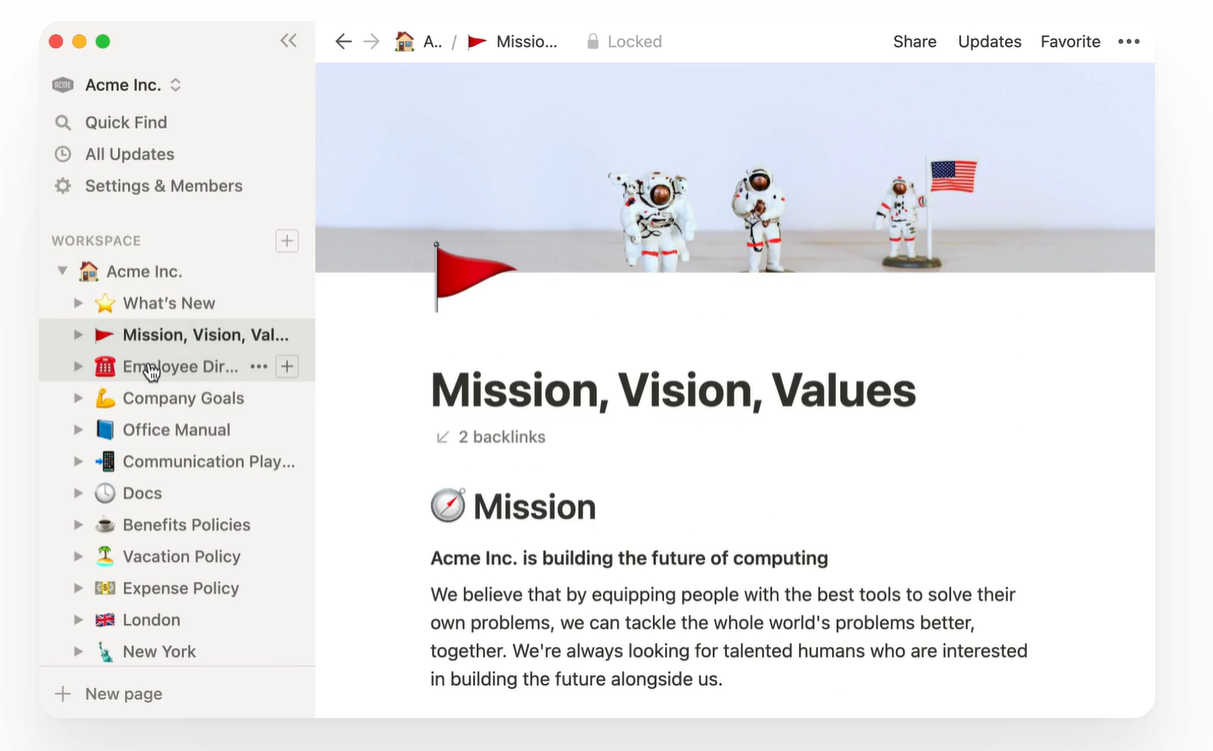
Task: Collapse the Acme Inc. workspace tree
Action: [x=63, y=271]
